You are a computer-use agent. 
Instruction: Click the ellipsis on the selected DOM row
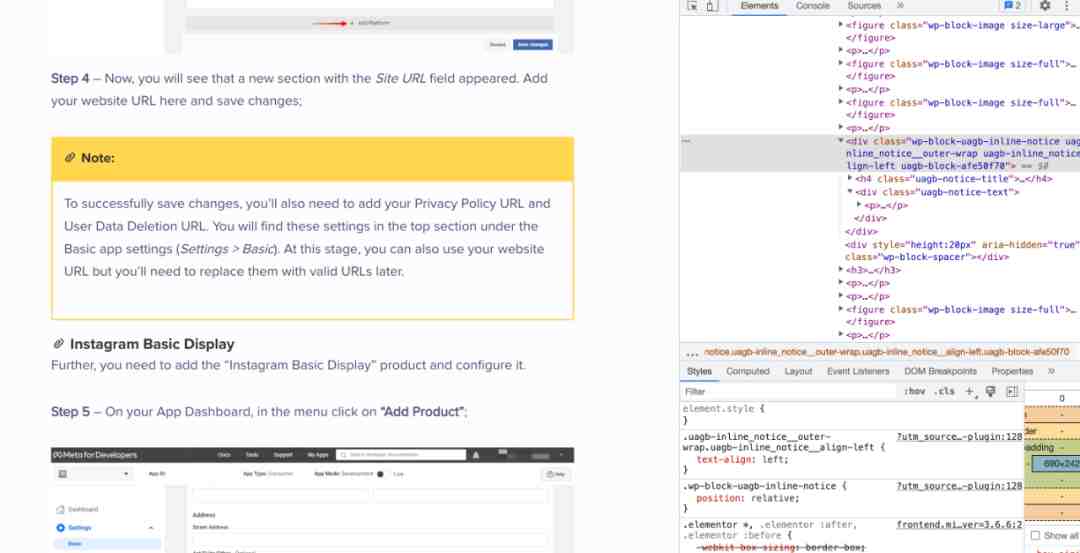[685, 140]
